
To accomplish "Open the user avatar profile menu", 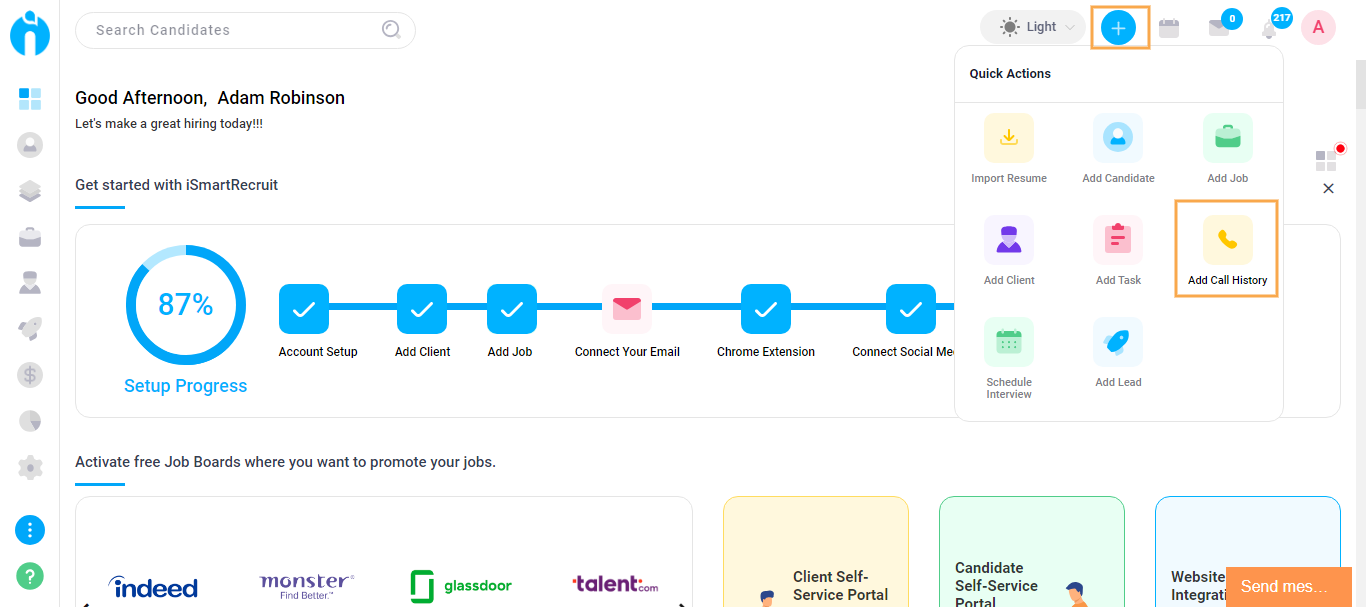I will tap(1318, 28).
